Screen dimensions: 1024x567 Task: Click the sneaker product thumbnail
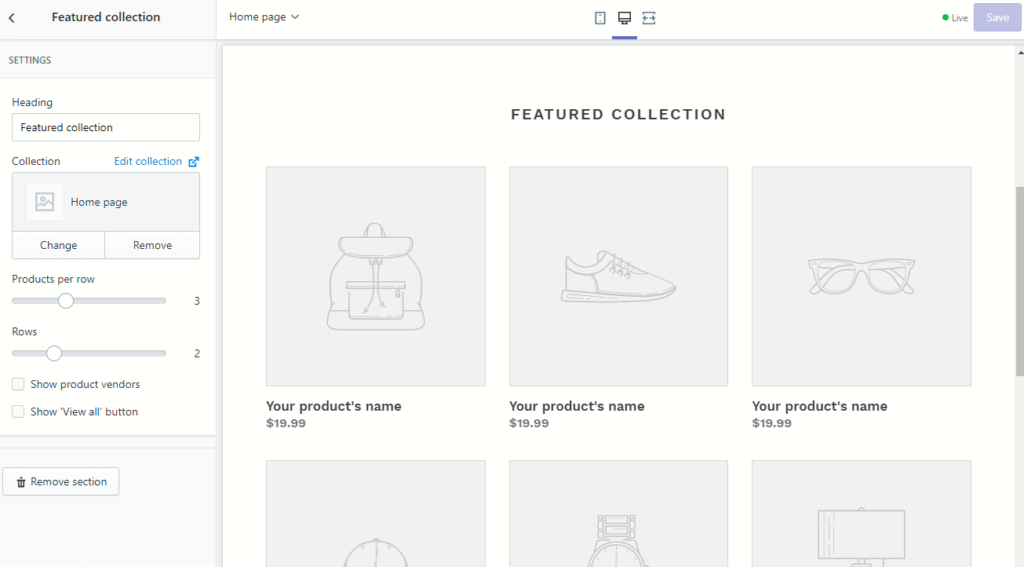point(618,276)
